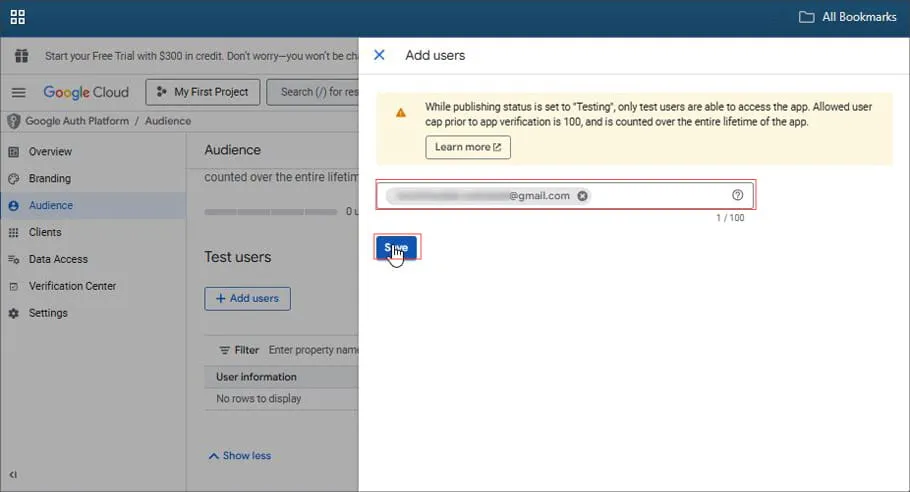Remove the gmail.com email chip
Viewport: 910px width, 492px height.
pos(583,196)
